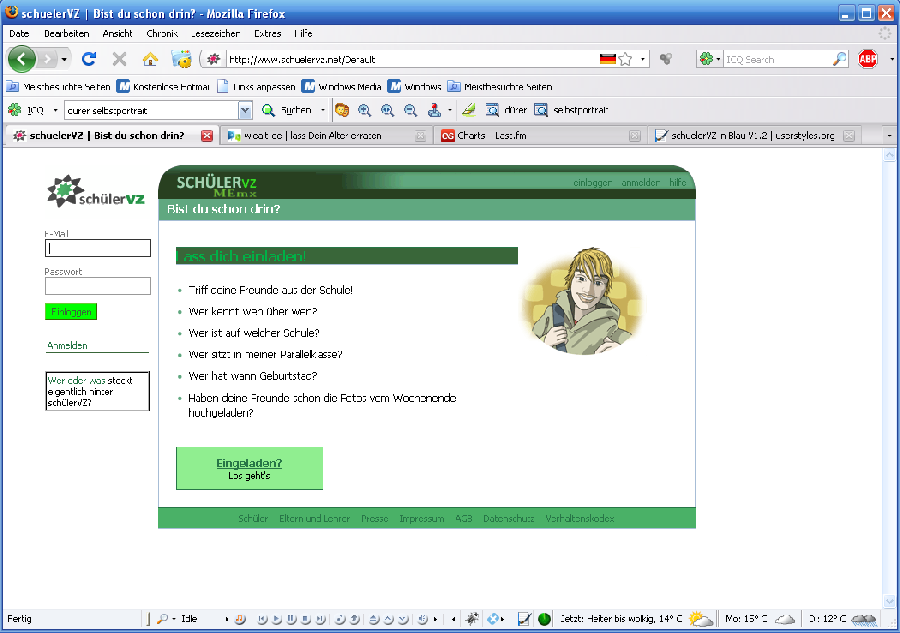This screenshot has width=900, height=633.
Task: Bookmark this page with the star icon
Action: point(626,59)
